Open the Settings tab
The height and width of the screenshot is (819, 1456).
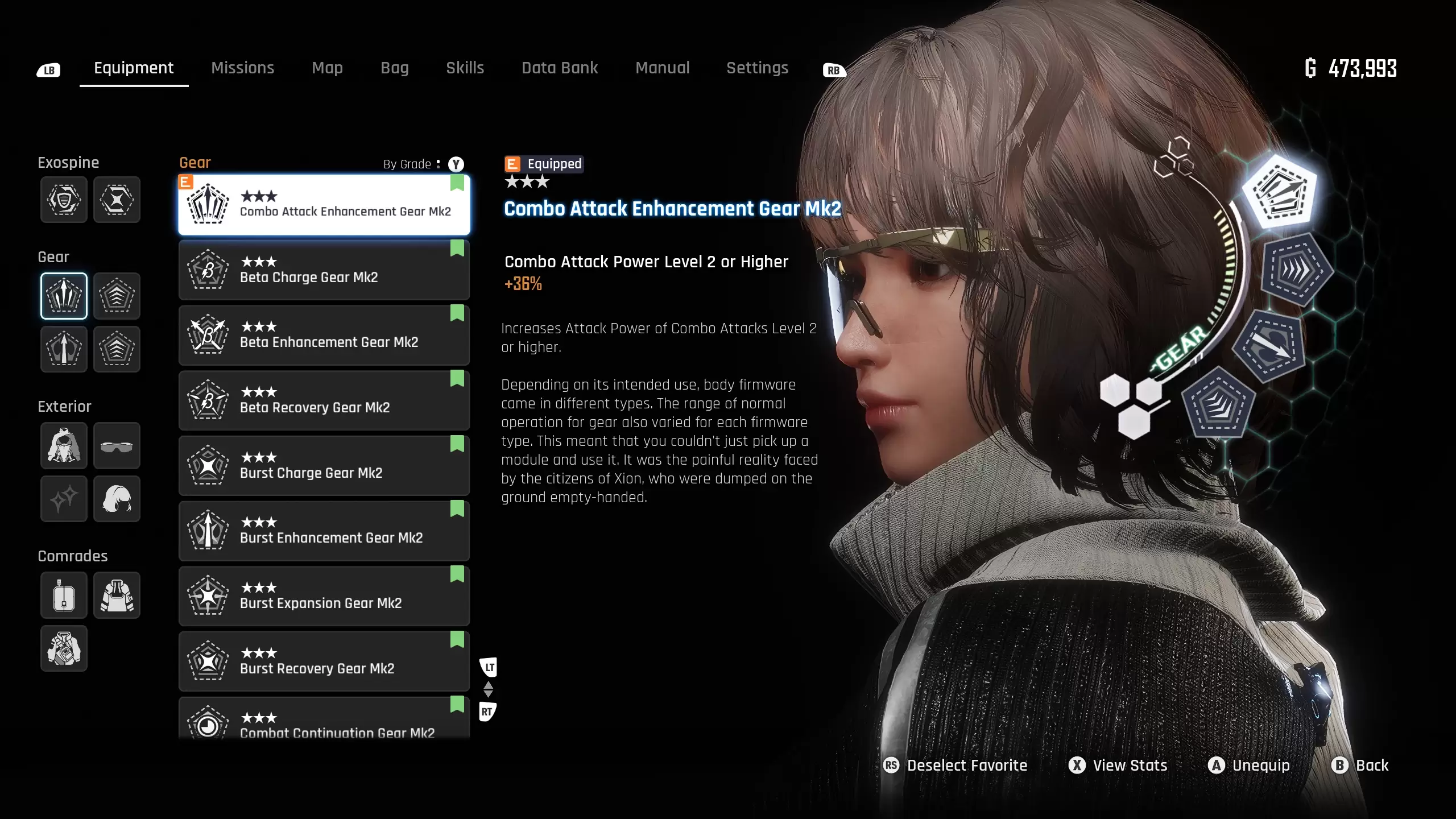[758, 68]
